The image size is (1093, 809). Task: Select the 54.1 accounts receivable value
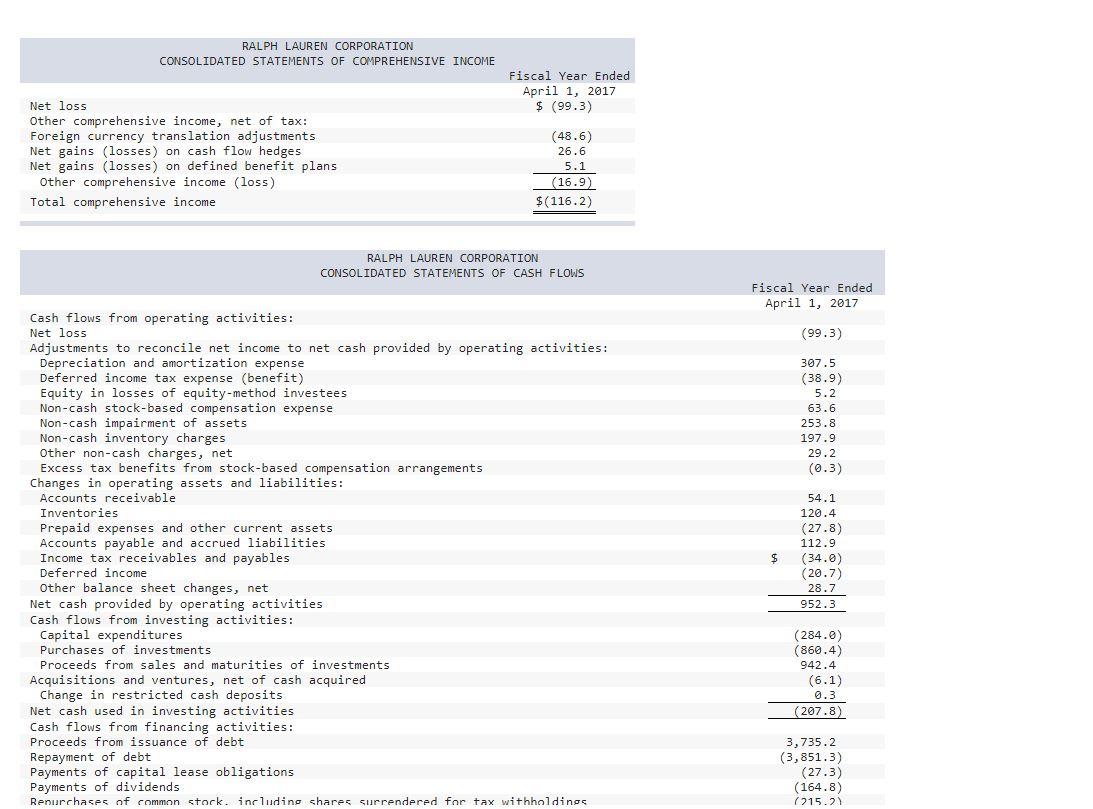pyautogui.click(x=821, y=498)
